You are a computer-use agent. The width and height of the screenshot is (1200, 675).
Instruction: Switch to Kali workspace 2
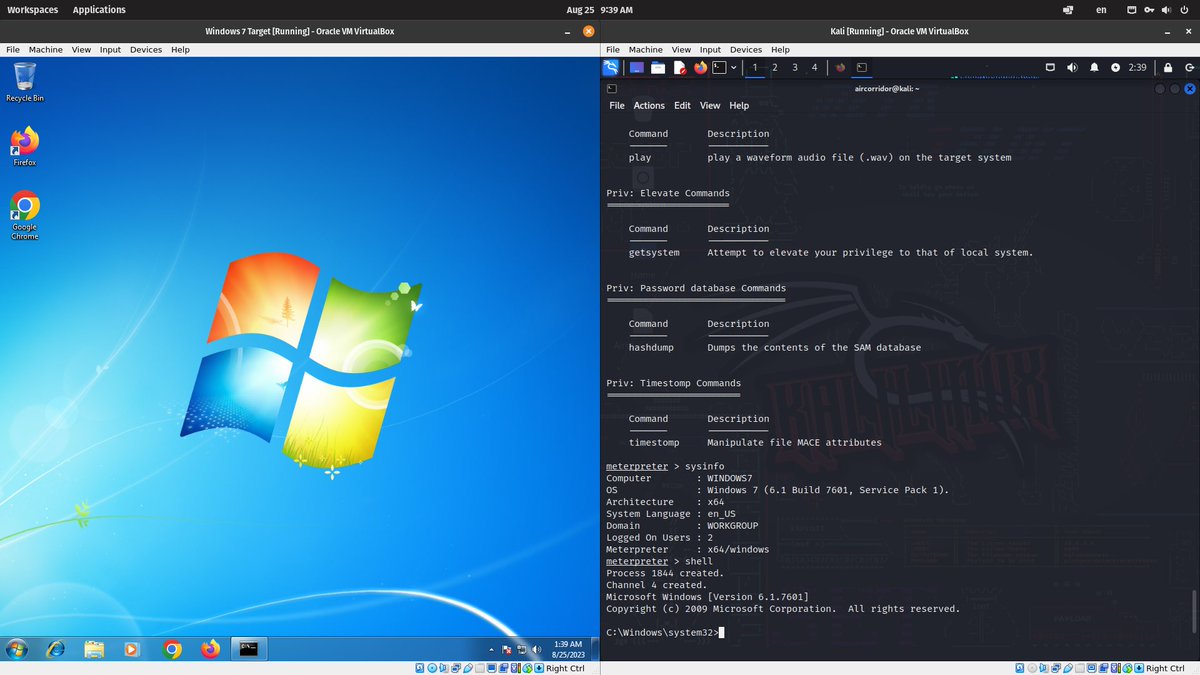[x=775, y=67]
